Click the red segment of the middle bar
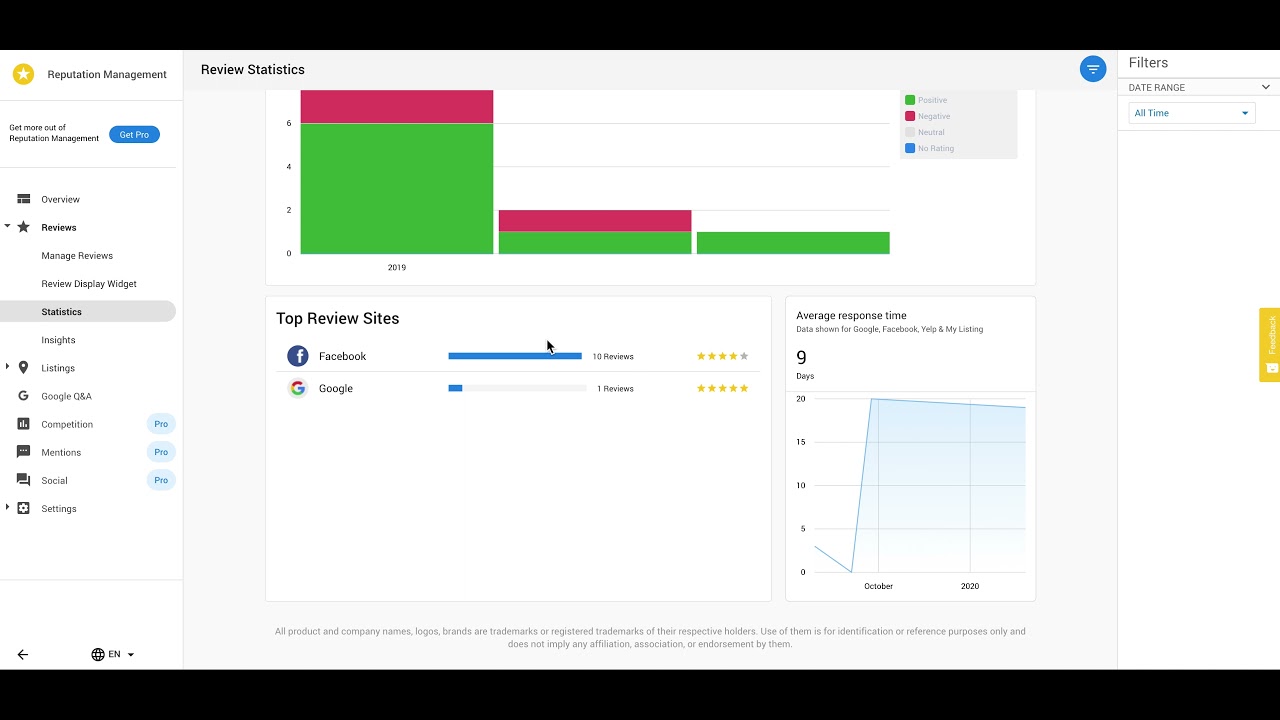 point(595,221)
